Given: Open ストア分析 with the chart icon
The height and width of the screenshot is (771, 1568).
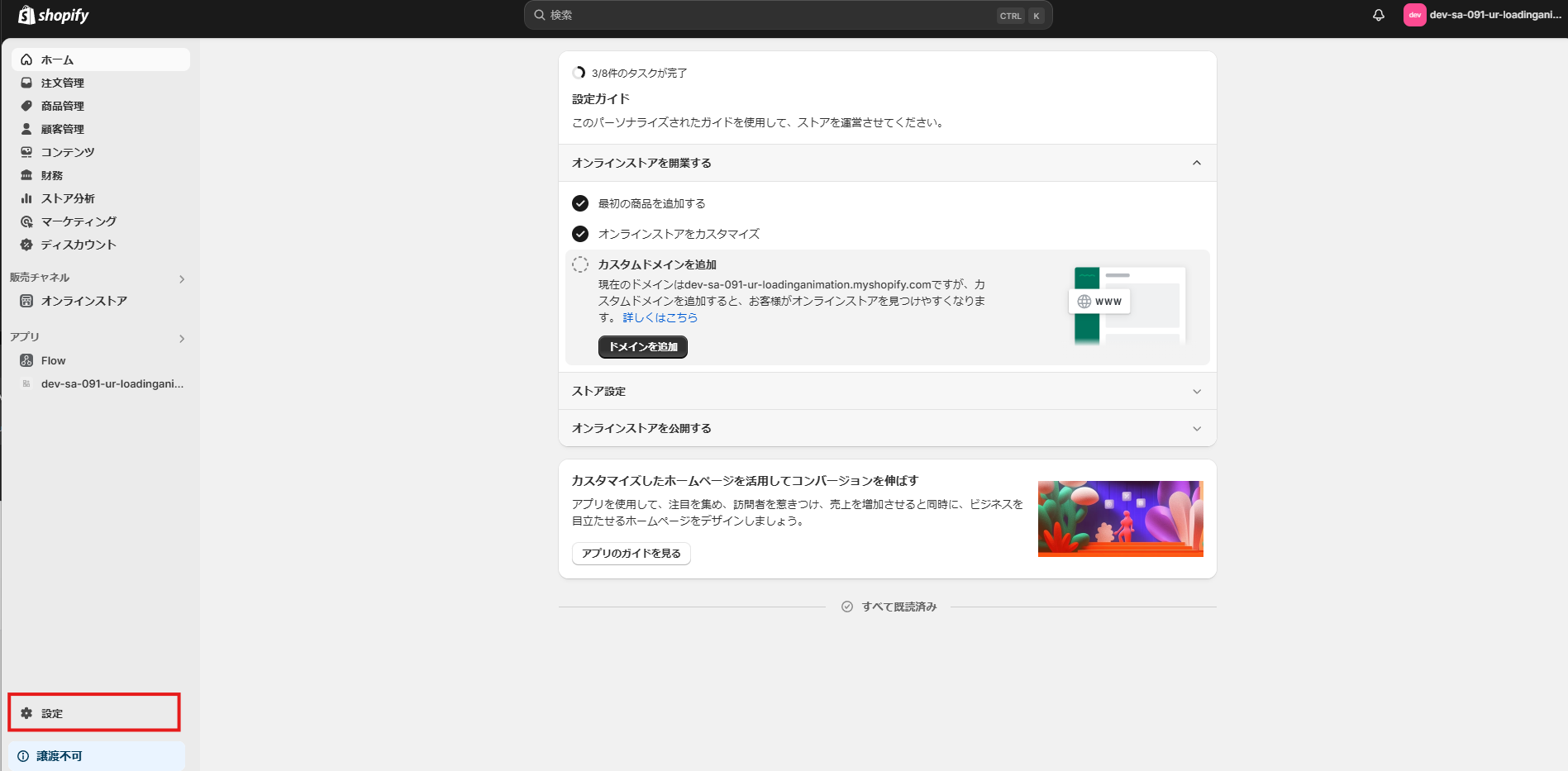Looking at the screenshot, I should click(64, 198).
